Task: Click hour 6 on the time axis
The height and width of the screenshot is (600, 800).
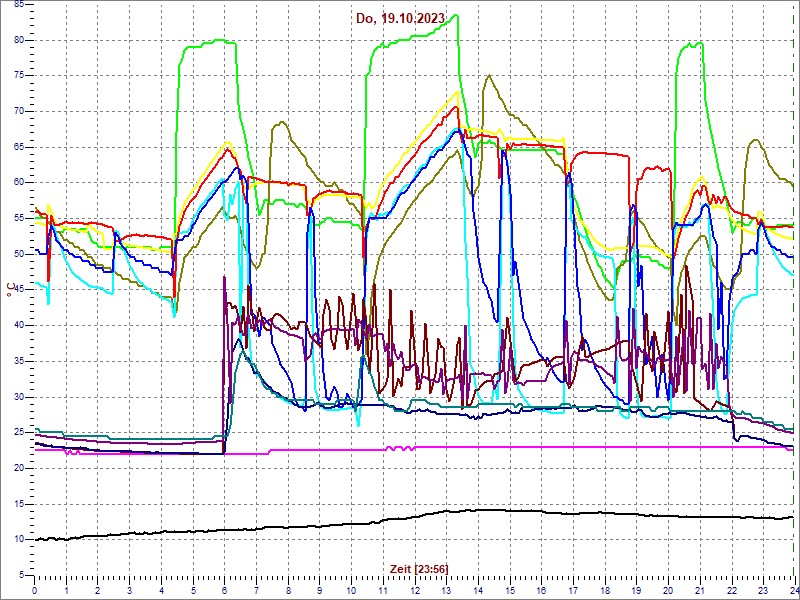Action: coord(224,590)
